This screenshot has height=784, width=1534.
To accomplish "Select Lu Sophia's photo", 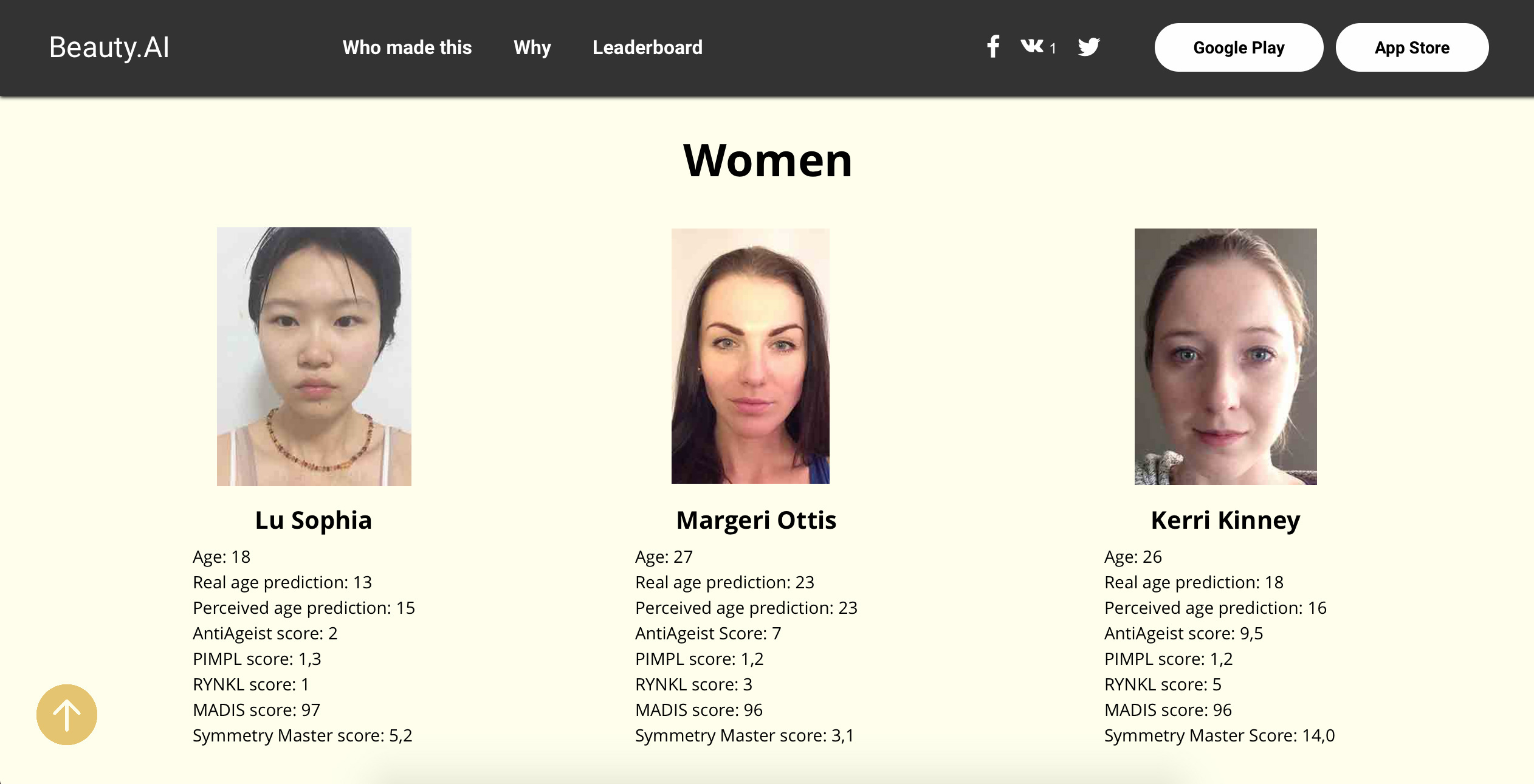I will pyautogui.click(x=314, y=357).
